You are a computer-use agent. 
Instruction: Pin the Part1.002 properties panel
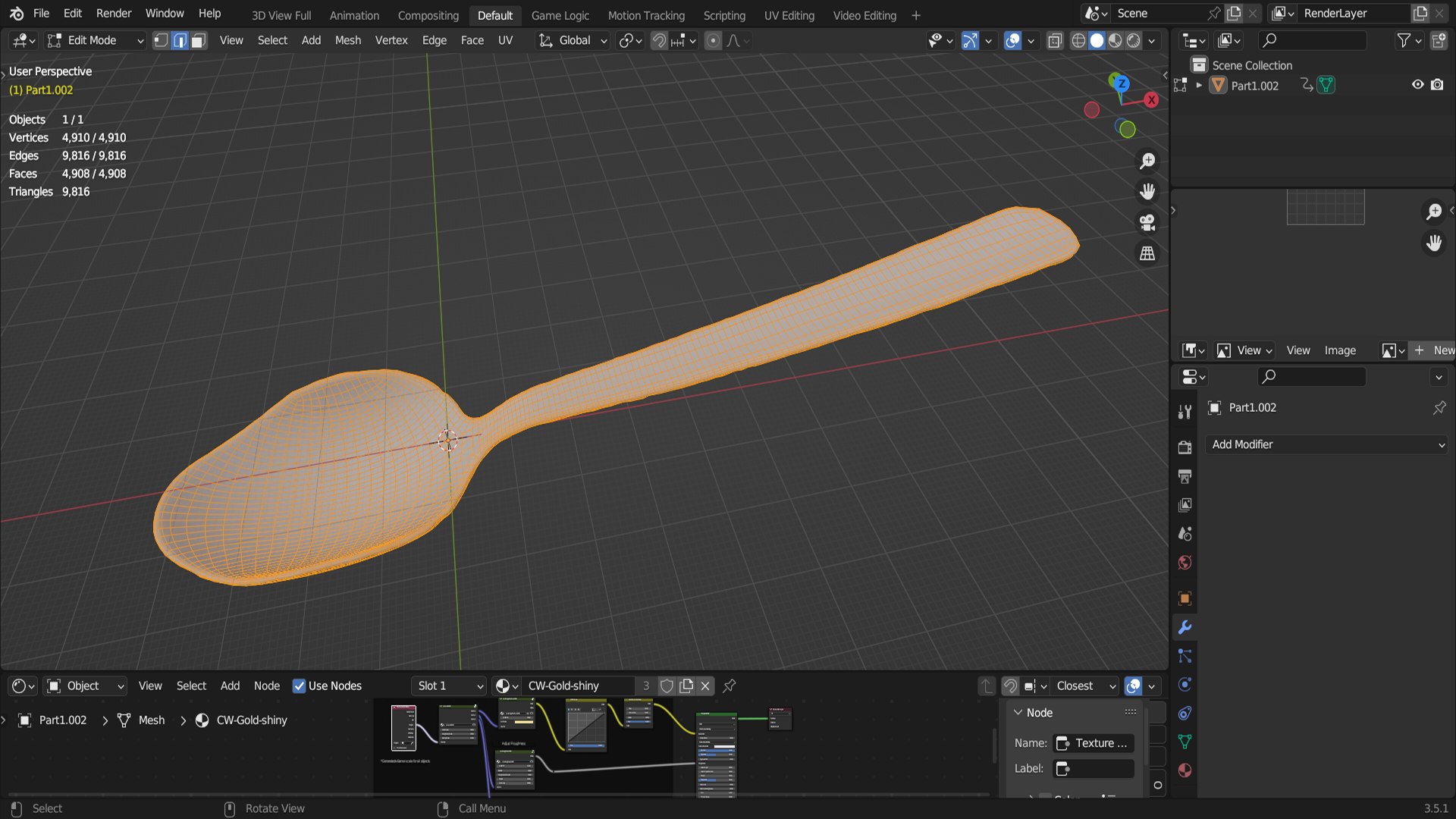point(1439,408)
